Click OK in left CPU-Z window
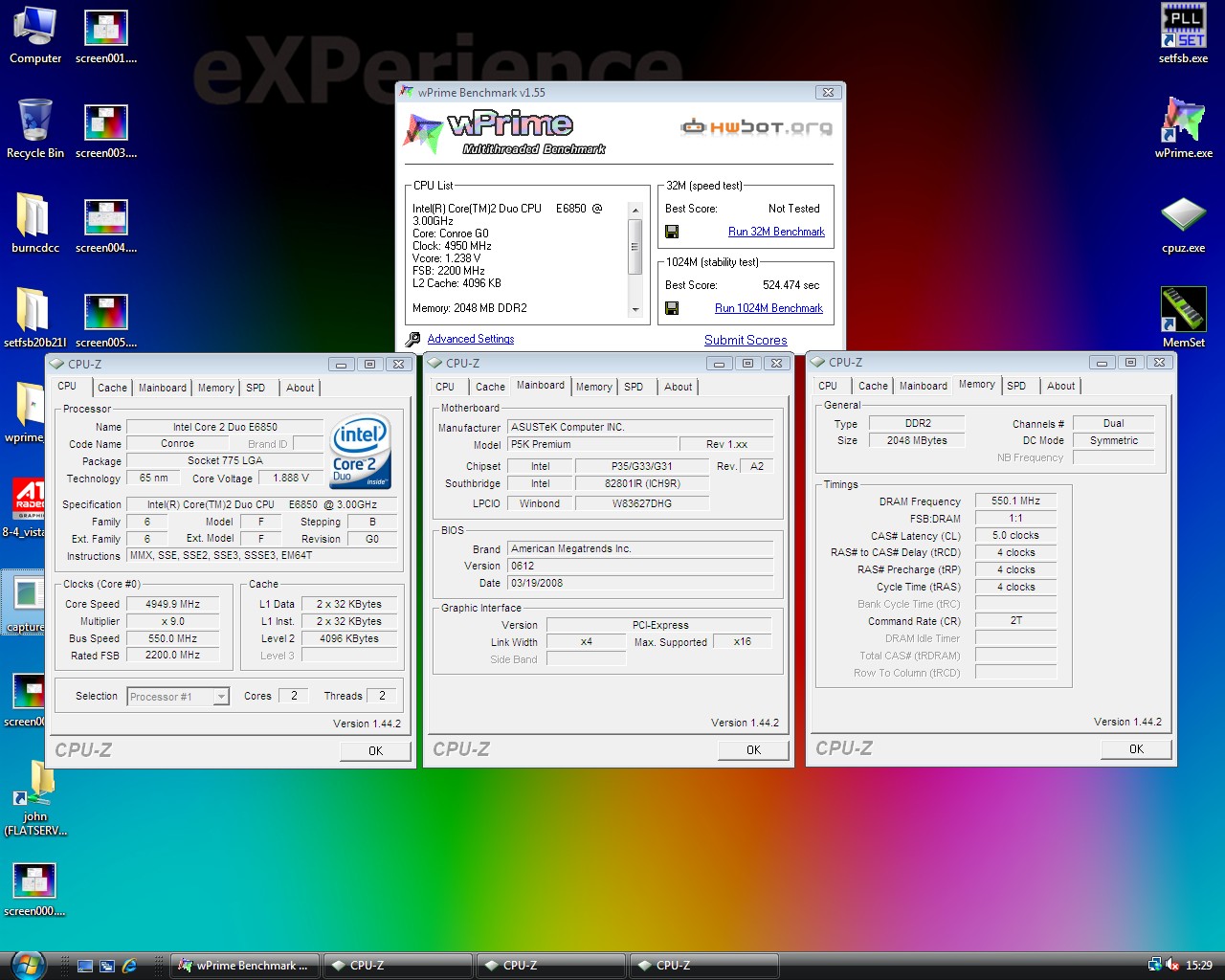Screen dimensions: 1225x980 (x=375, y=751)
